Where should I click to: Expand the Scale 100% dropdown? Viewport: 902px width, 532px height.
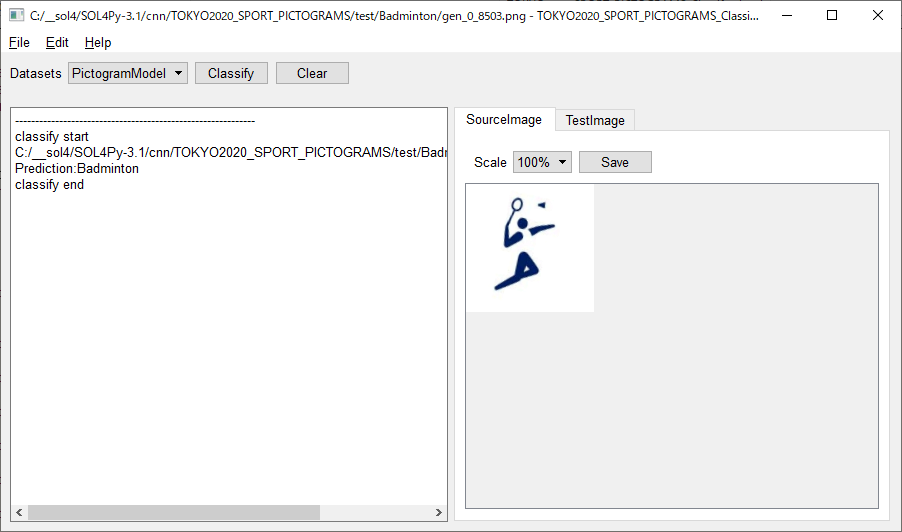coord(542,162)
